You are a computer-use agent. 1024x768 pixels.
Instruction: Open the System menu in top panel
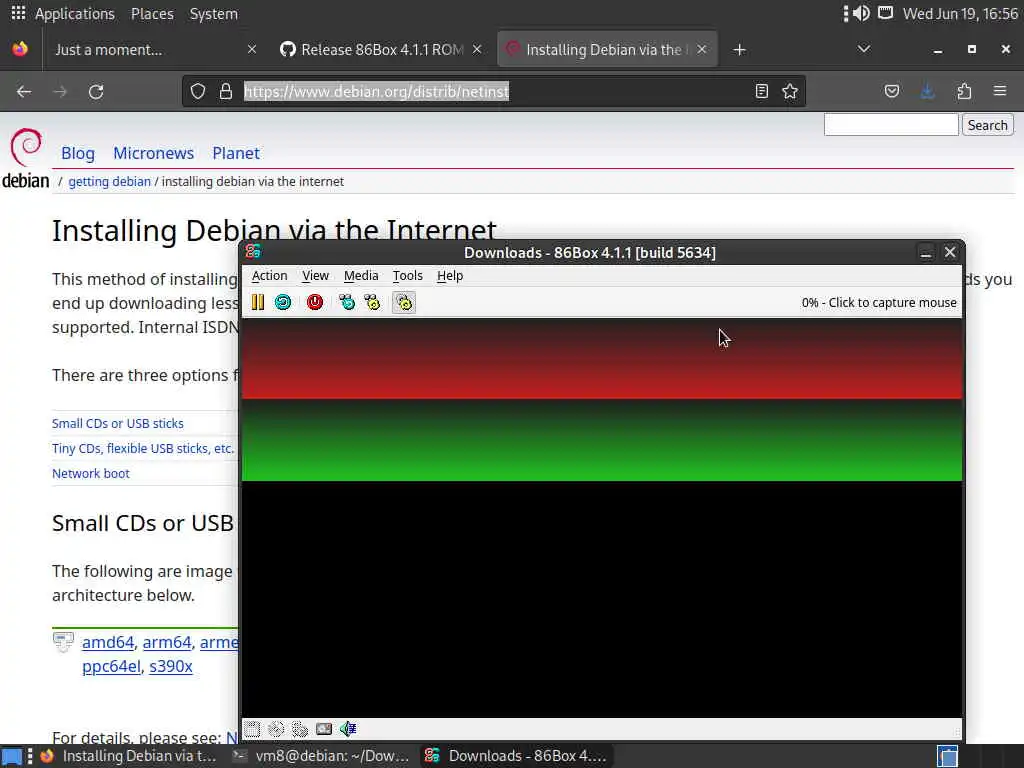coord(214,14)
